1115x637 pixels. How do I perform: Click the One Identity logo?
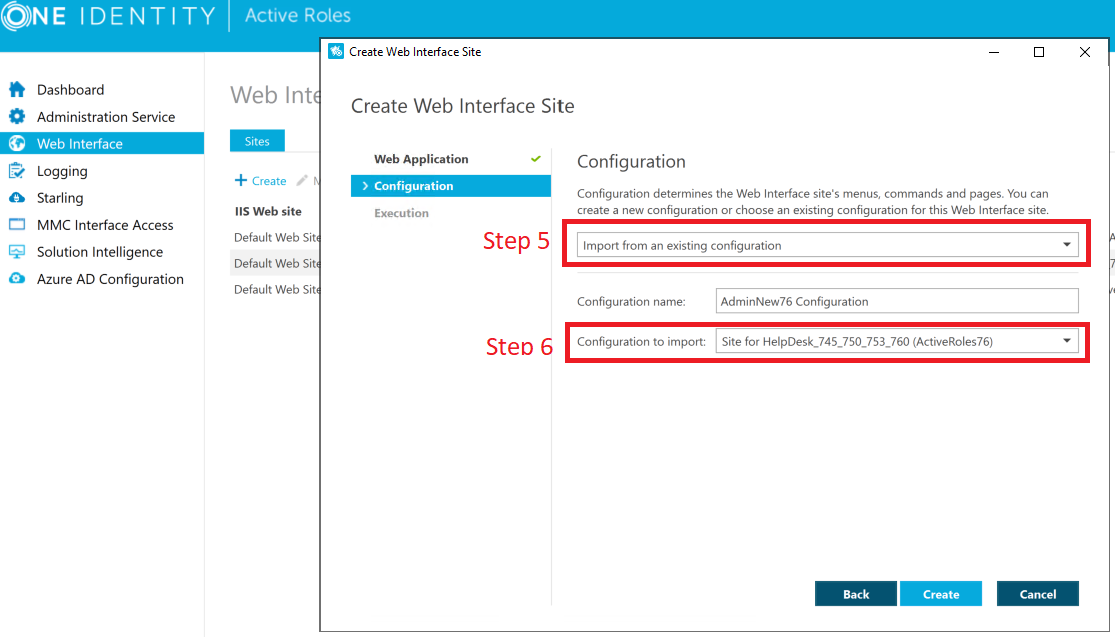pyautogui.click(x=108, y=16)
